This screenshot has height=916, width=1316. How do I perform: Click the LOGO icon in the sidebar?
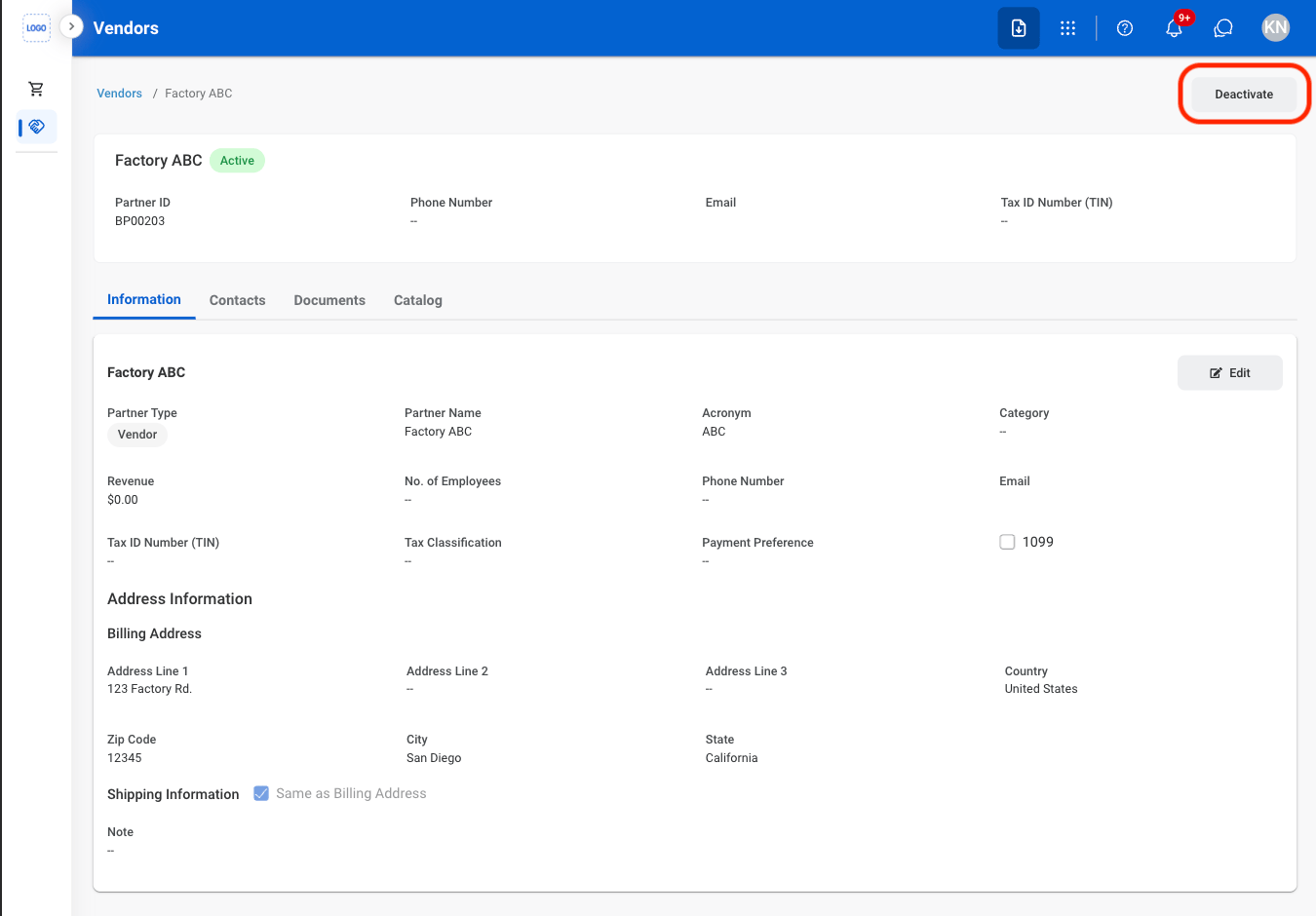pyautogui.click(x=36, y=27)
